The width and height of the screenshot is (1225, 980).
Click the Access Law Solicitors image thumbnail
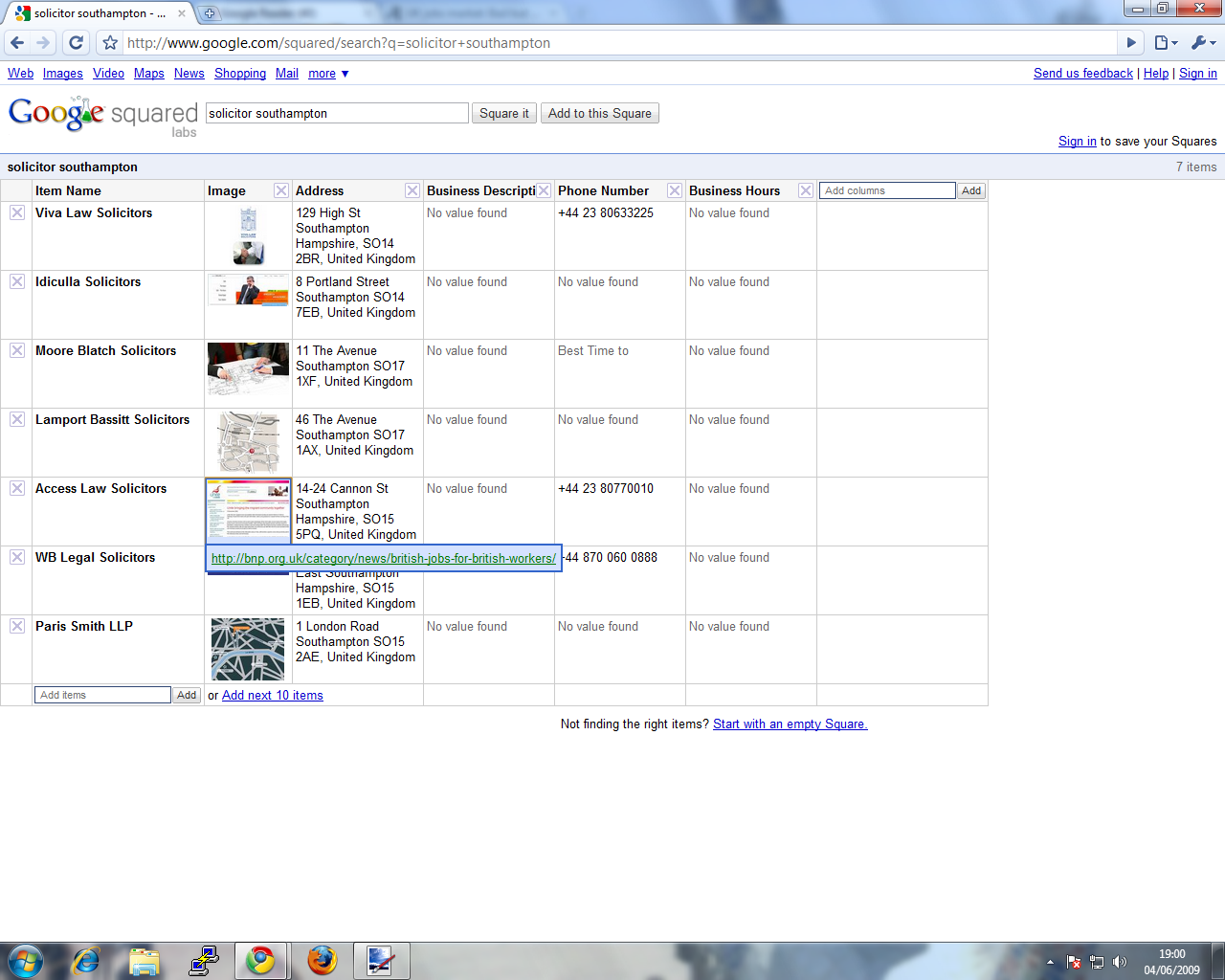(248, 510)
